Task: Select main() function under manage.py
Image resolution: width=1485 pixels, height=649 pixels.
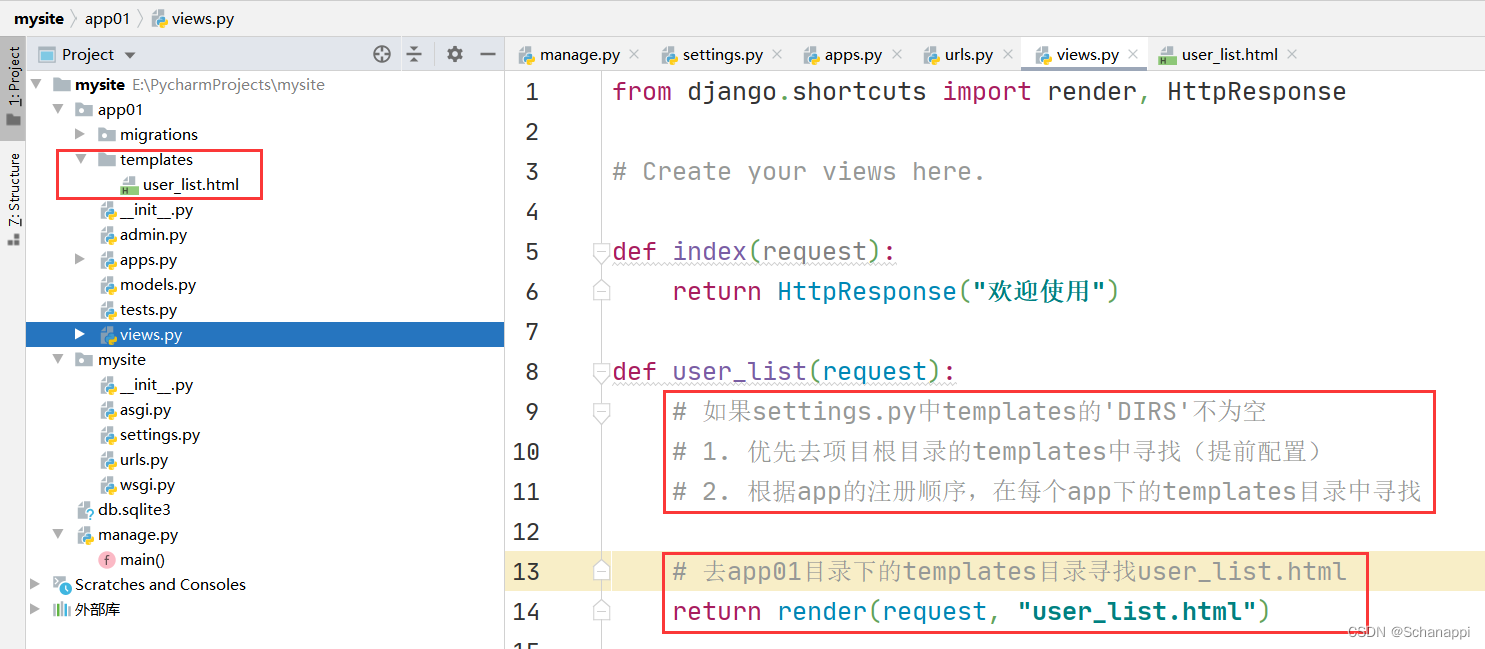Action: tap(142, 559)
